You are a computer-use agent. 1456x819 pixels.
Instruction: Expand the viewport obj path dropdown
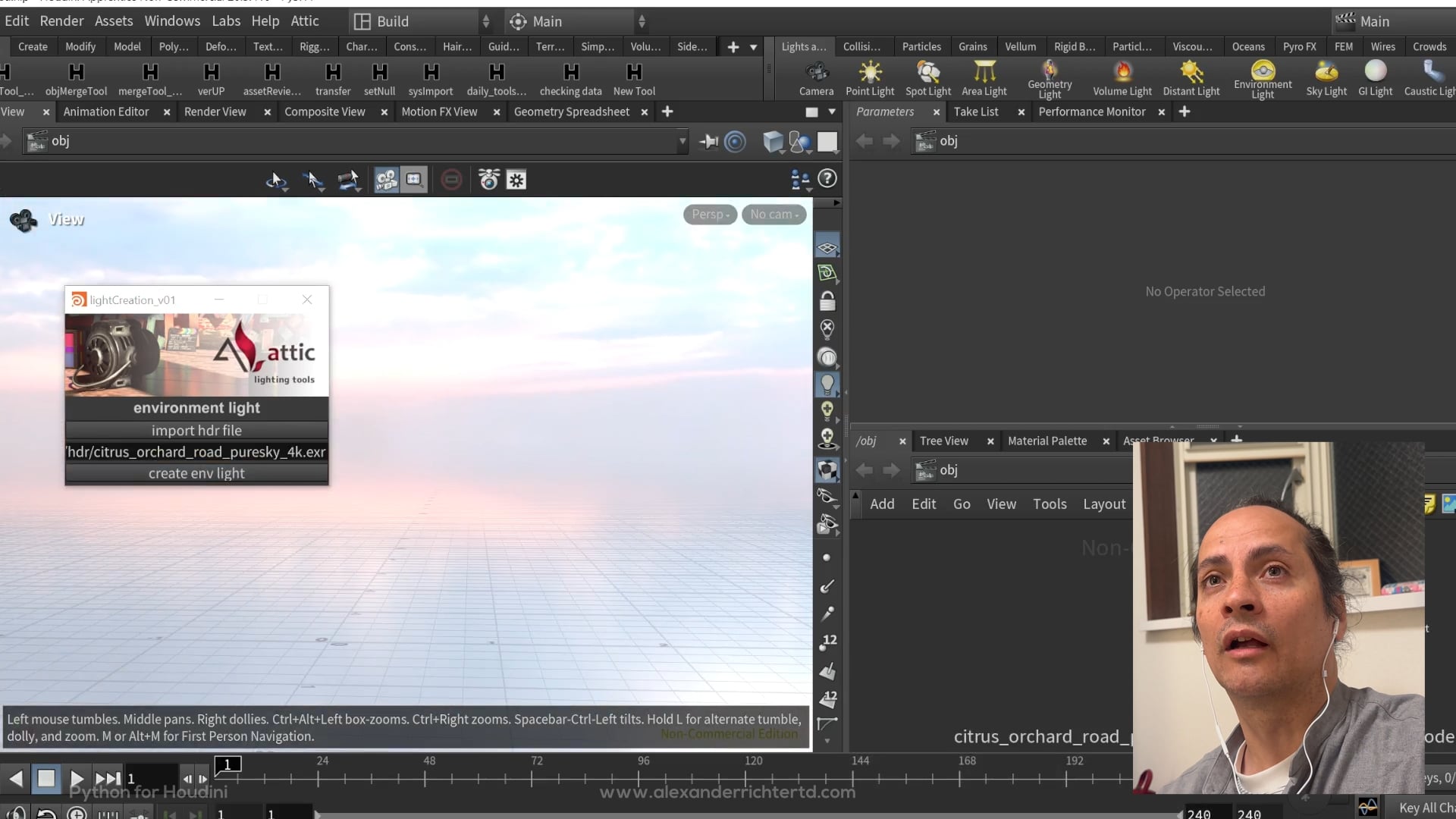pos(682,141)
